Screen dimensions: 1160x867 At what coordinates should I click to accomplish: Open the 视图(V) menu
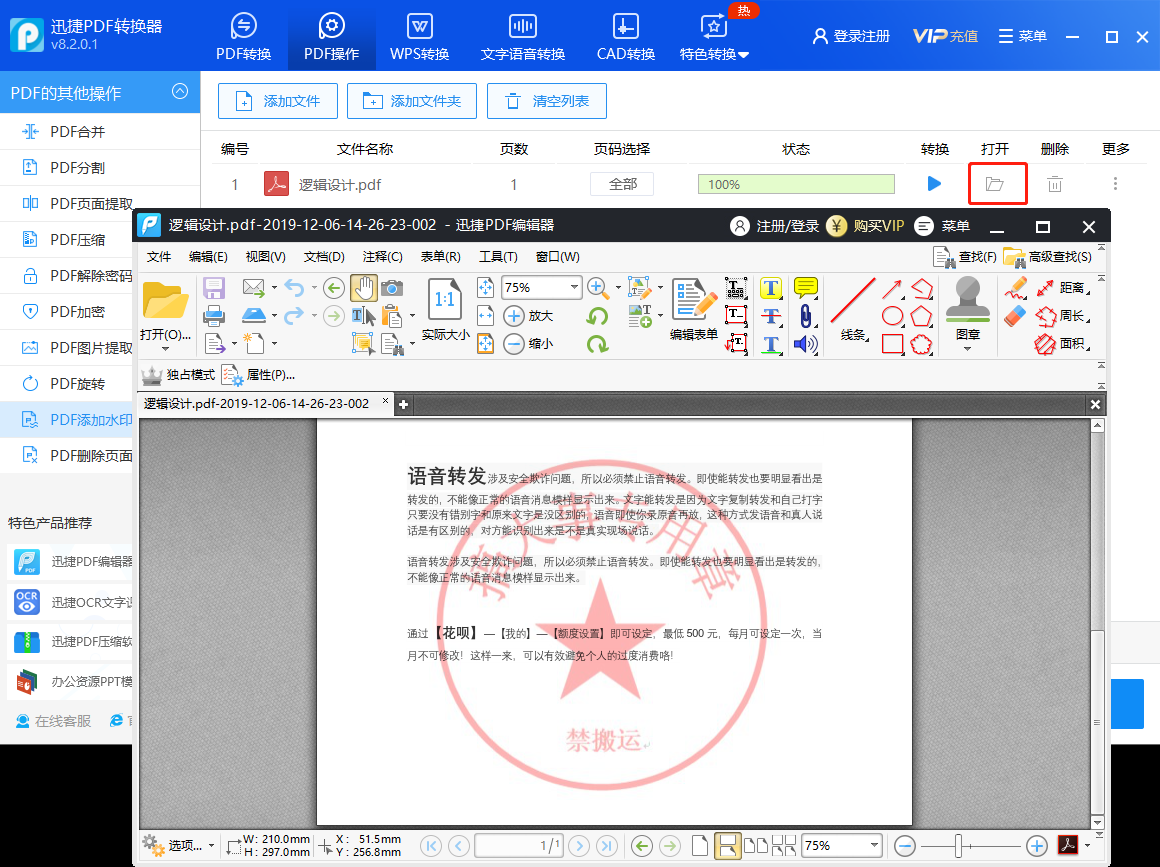coord(266,257)
